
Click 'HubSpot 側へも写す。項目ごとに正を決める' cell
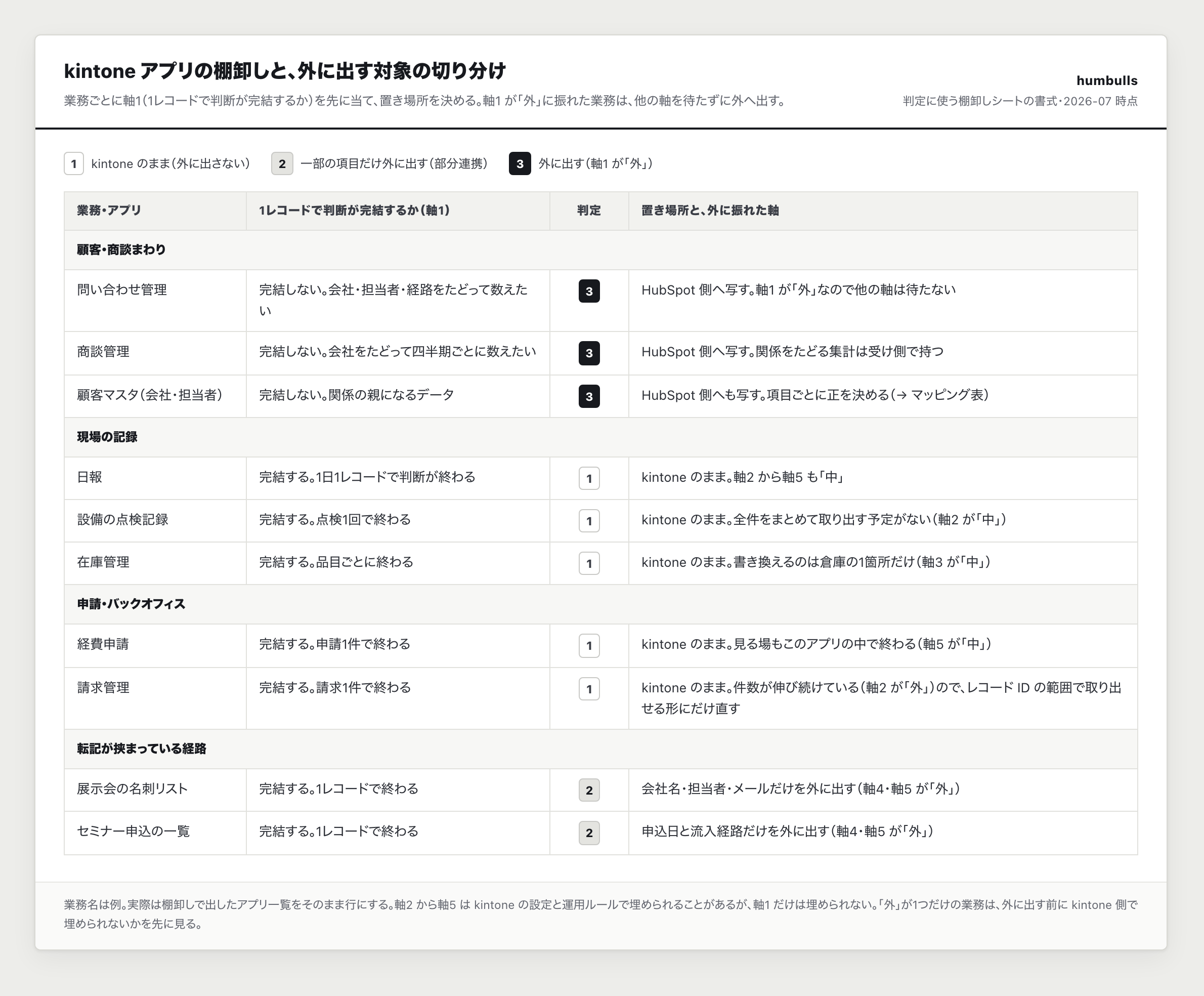(x=883, y=396)
